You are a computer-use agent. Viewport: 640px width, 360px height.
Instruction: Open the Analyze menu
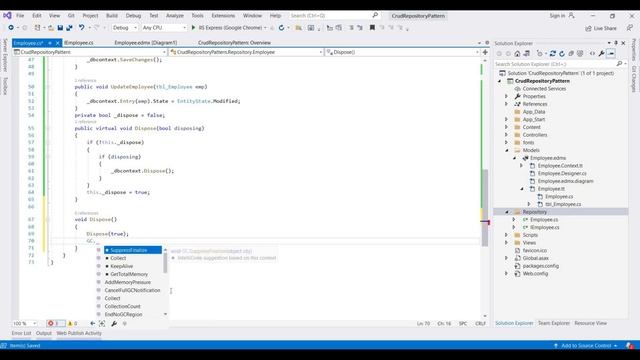point(175,16)
